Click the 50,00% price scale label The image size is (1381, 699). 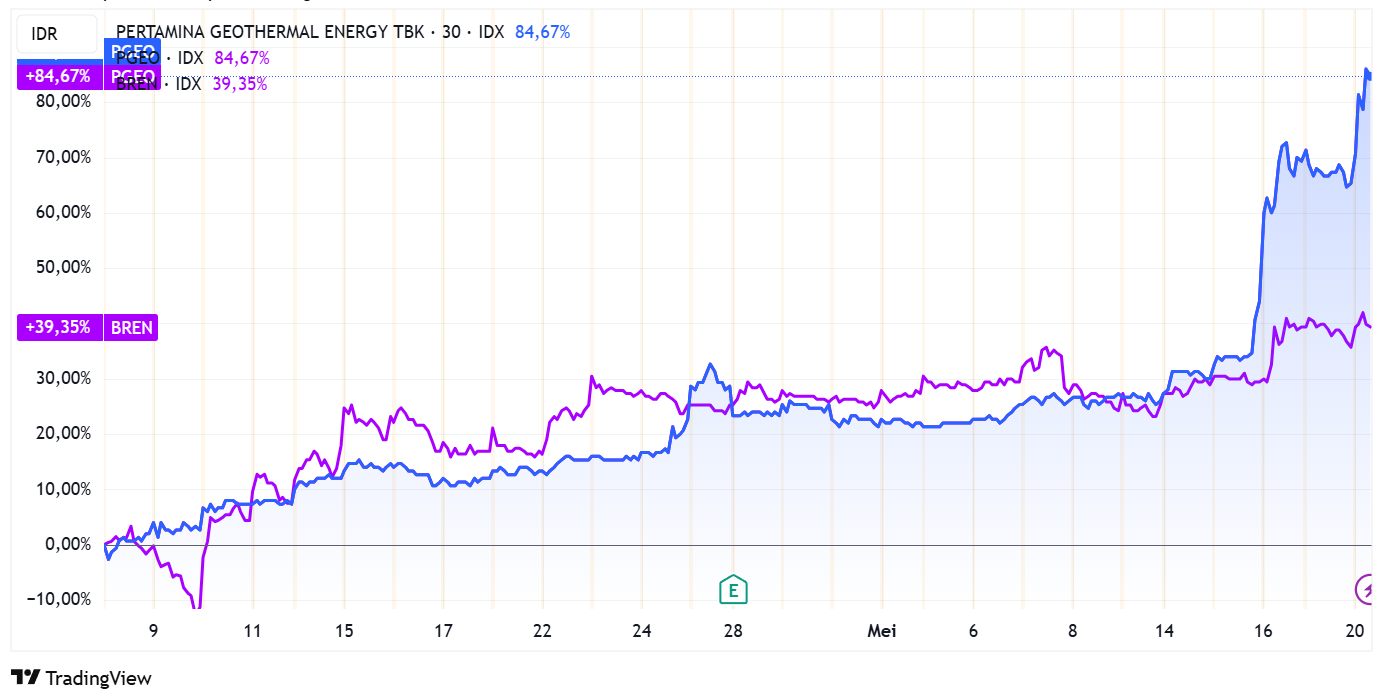point(63,268)
